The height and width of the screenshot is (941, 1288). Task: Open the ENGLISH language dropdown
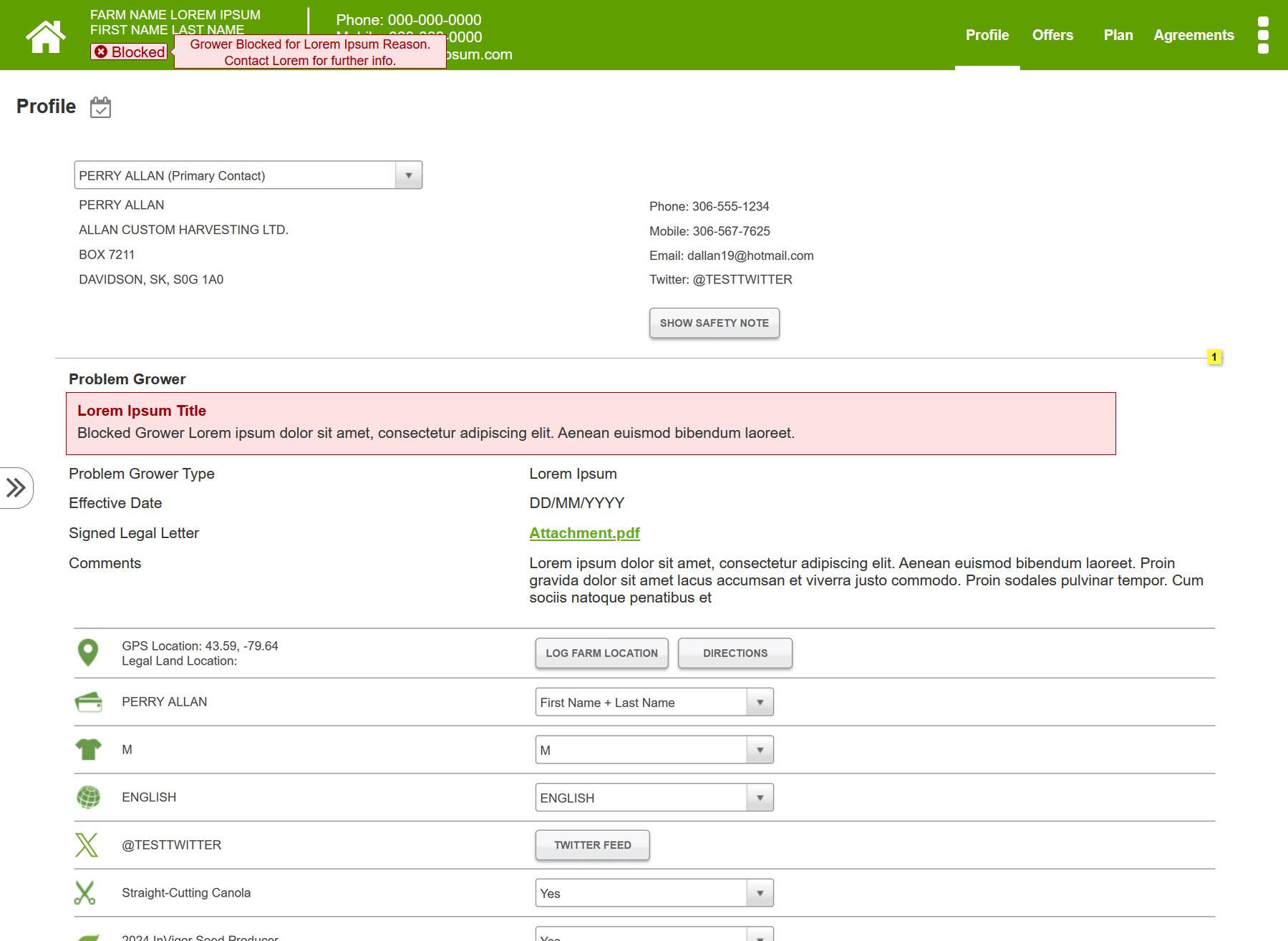(x=654, y=798)
